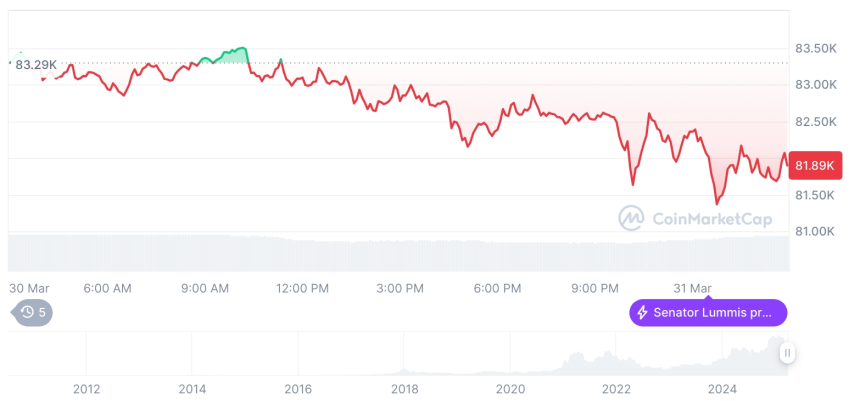860x401 pixels.
Task: Click the range slider pause-style handle
Action: [x=788, y=352]
